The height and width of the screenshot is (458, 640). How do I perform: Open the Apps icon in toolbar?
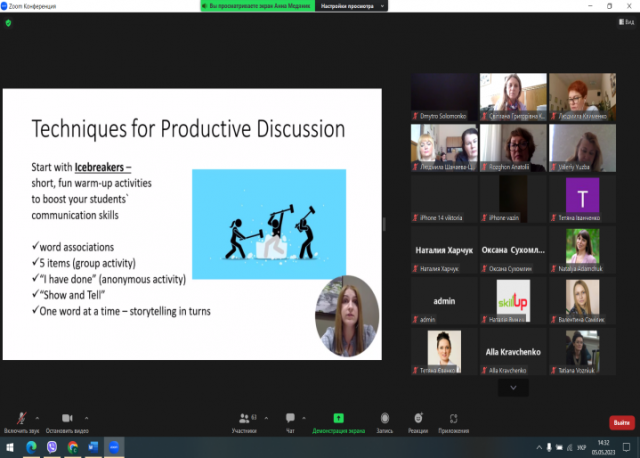tap(455, 418)
